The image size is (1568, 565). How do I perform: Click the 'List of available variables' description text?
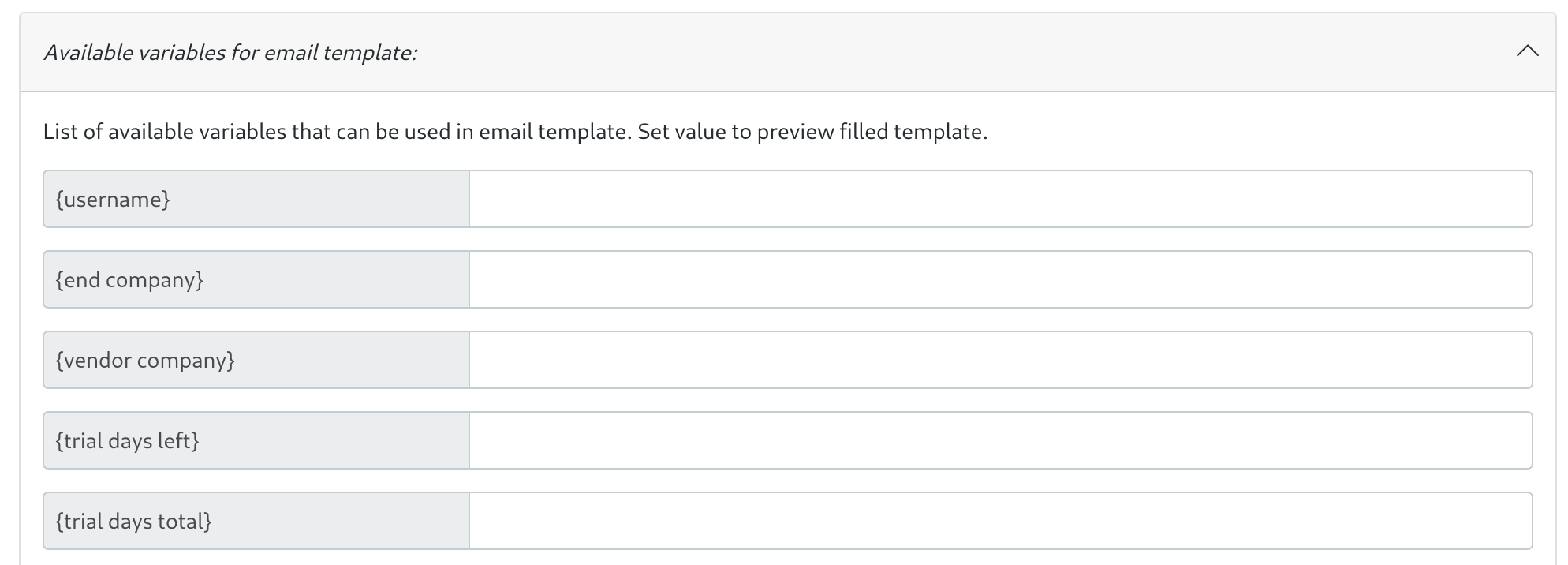(x=514, y=132)
